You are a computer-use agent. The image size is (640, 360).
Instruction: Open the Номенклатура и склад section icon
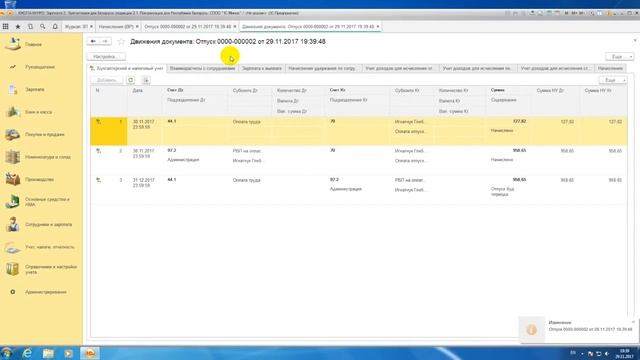tap(13, 157)
